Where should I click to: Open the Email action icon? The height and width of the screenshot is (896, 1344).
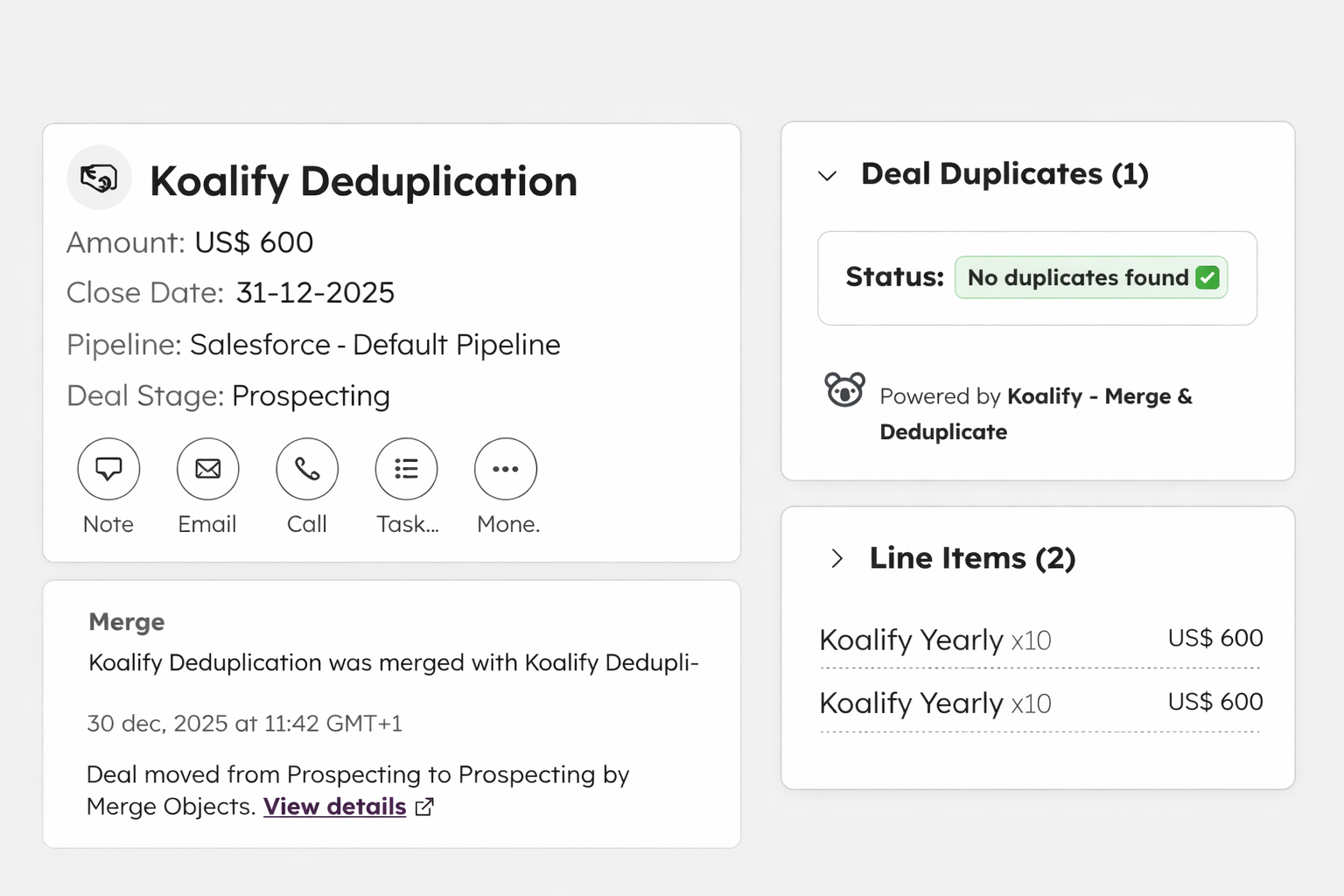click(207, 469)
